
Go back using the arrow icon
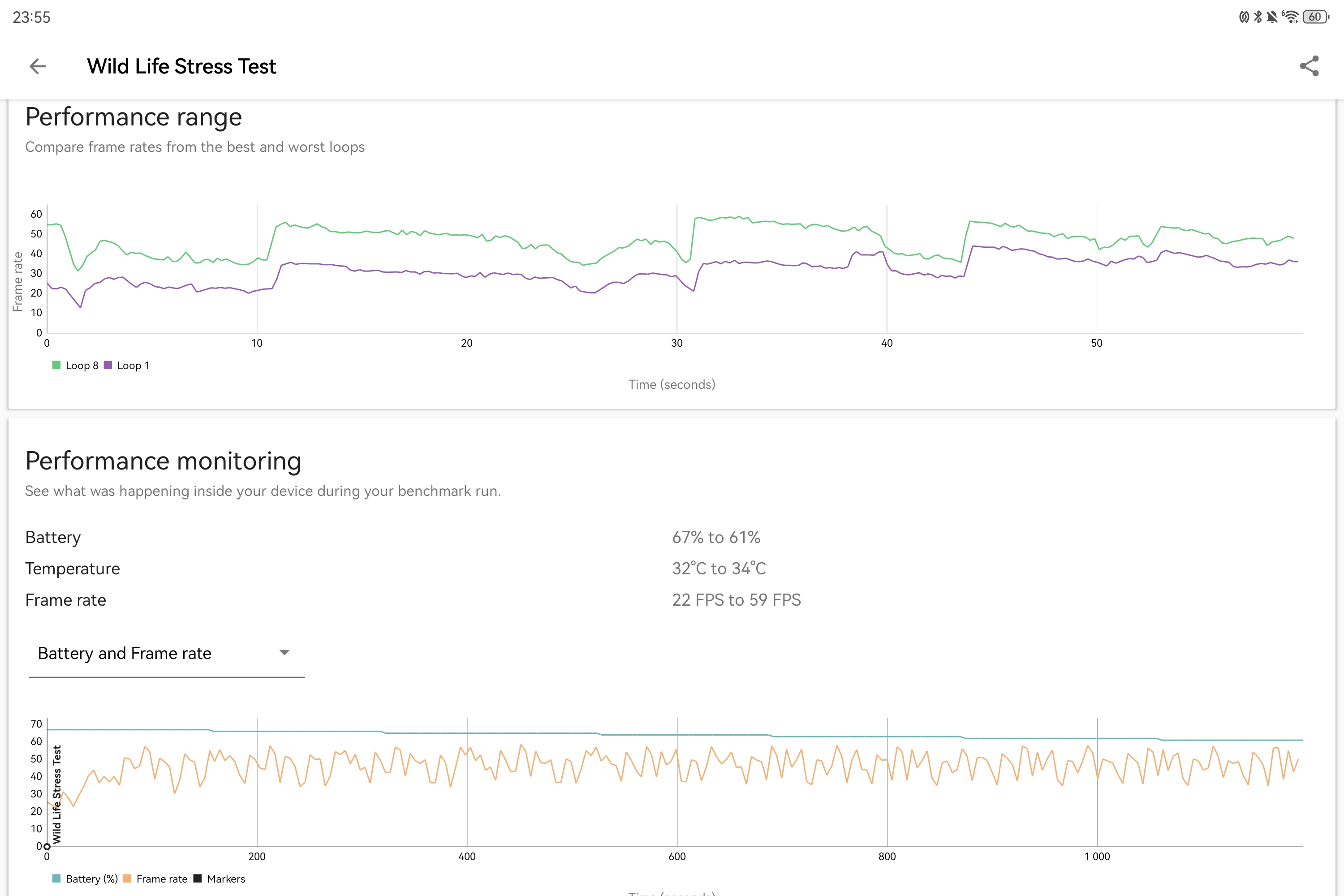tap(38, 66)
